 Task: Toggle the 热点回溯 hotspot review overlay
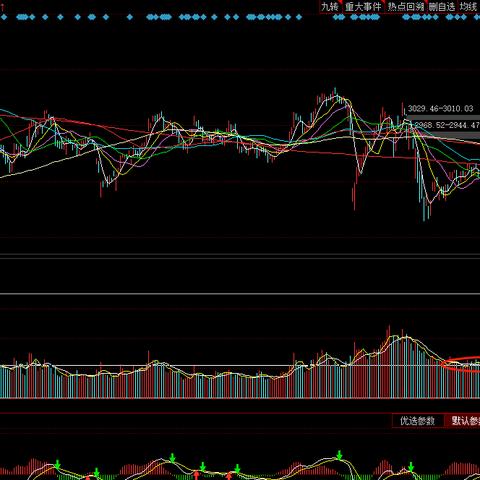pyautogui.click(x=405, y=7)
